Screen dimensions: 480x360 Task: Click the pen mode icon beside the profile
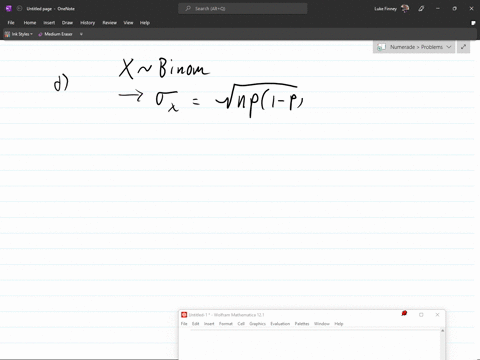point(421,9)
